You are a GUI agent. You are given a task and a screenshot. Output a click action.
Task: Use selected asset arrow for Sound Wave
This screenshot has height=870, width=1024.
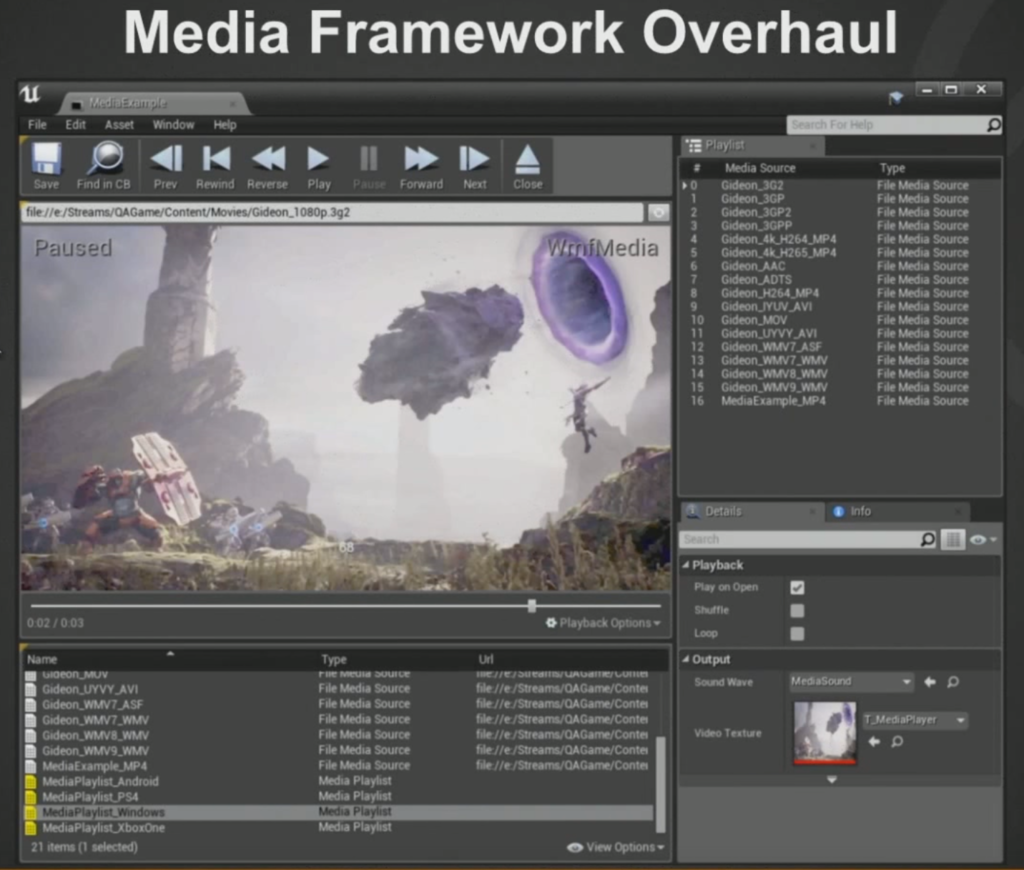(930, 682)
